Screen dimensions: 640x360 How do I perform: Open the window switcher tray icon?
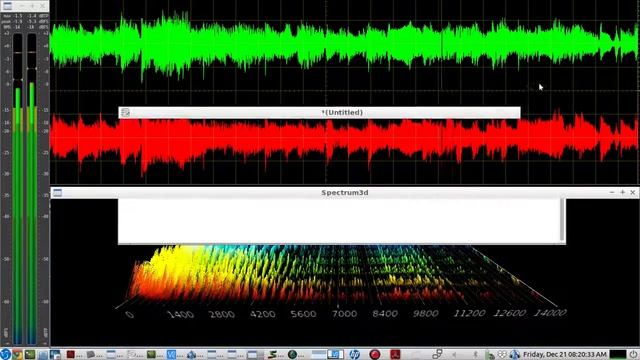pyautogui.click(x=437, y=354)
